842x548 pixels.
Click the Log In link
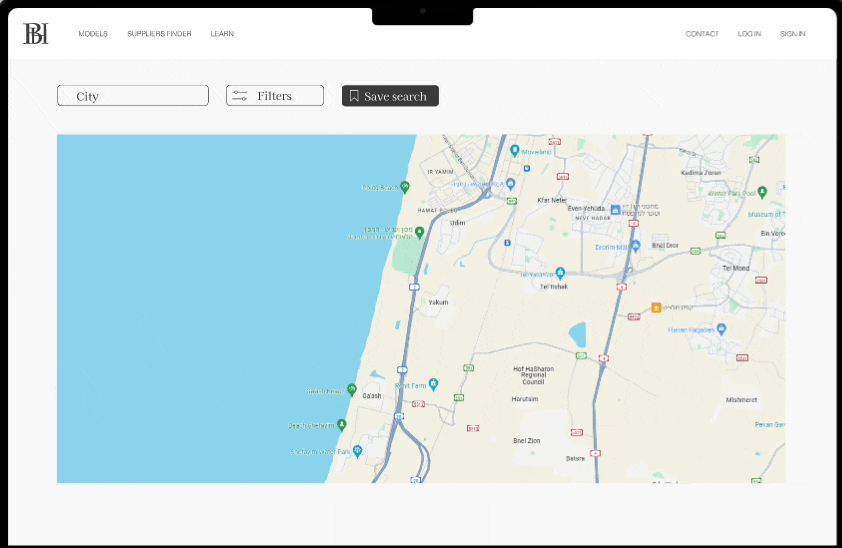coord(749,34)
